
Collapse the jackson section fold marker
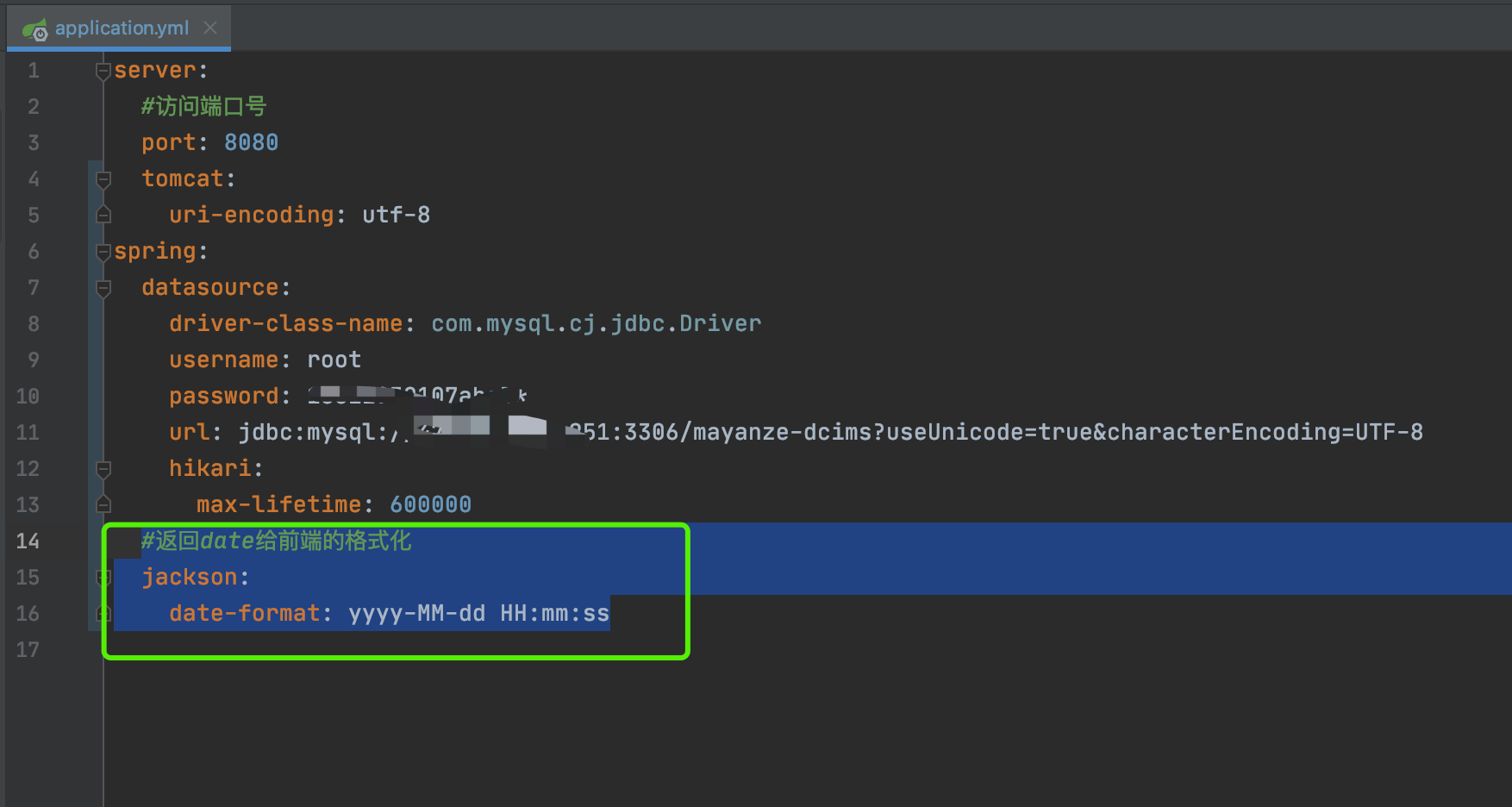[103, 578]
